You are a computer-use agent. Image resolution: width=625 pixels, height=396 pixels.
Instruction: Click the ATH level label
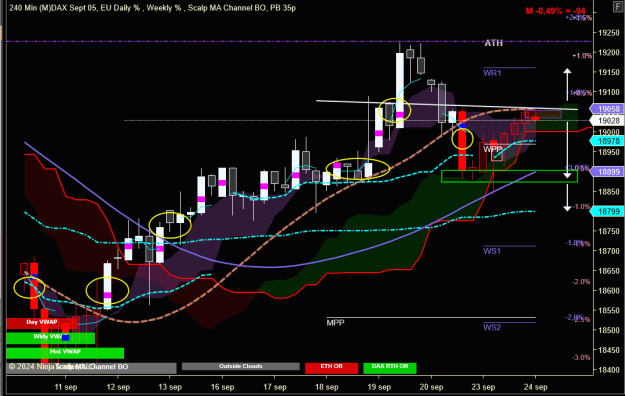(x=493, y=43)
